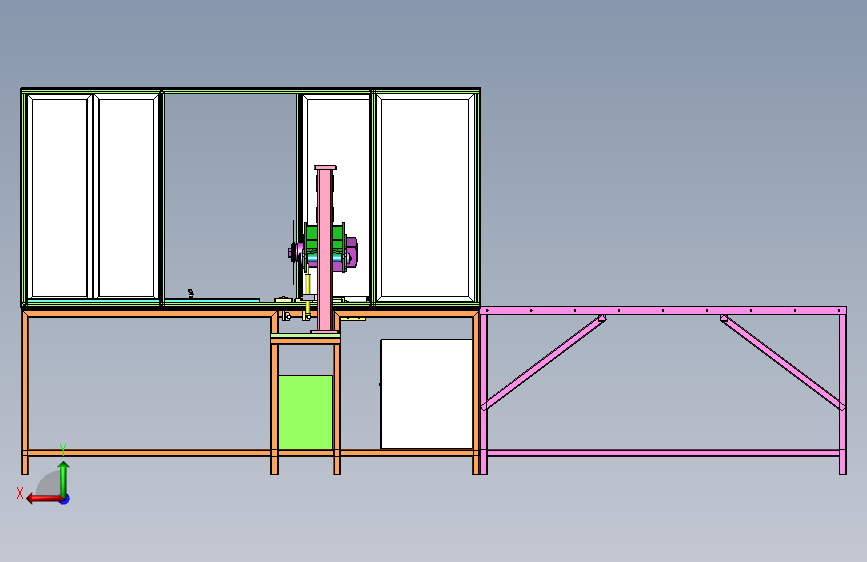Click the green Y axis arrow of the triad
Image resolution: width=867 pixels, height=562 pixels.
(64, 478)
